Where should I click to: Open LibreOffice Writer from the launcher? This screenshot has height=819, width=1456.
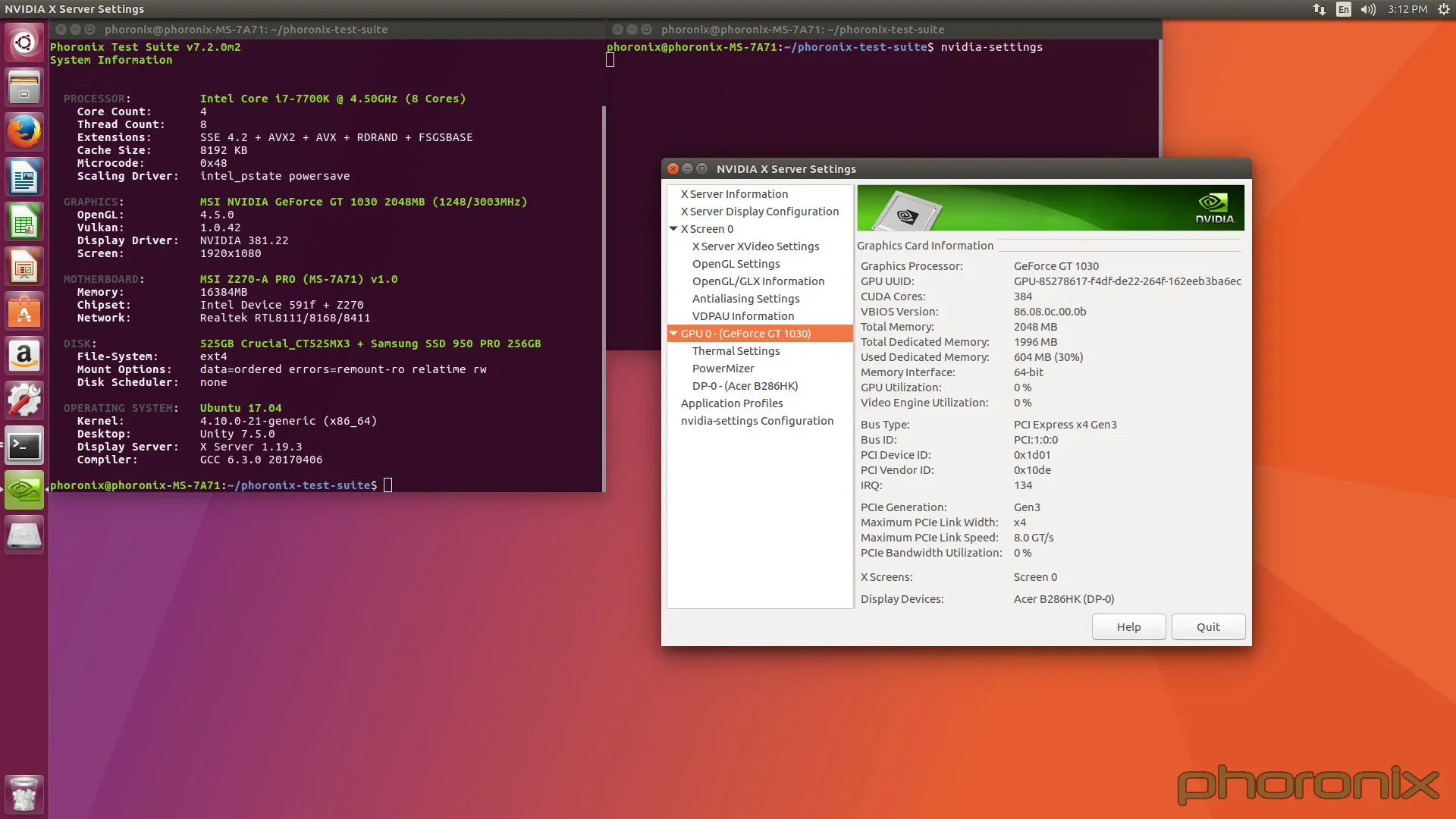(x=24, y=177)
